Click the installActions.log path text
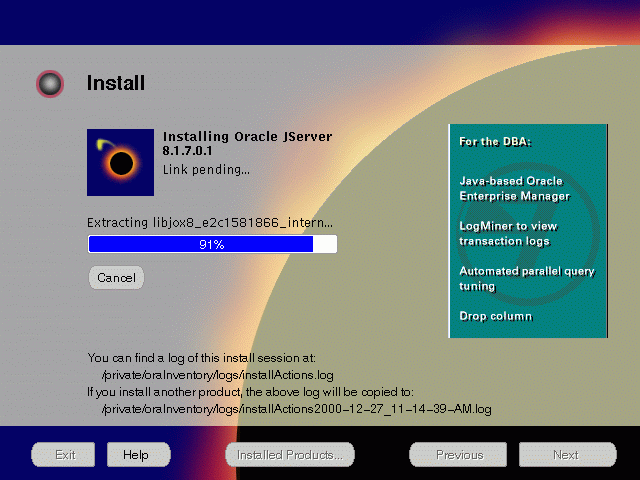 pos(218,375)
